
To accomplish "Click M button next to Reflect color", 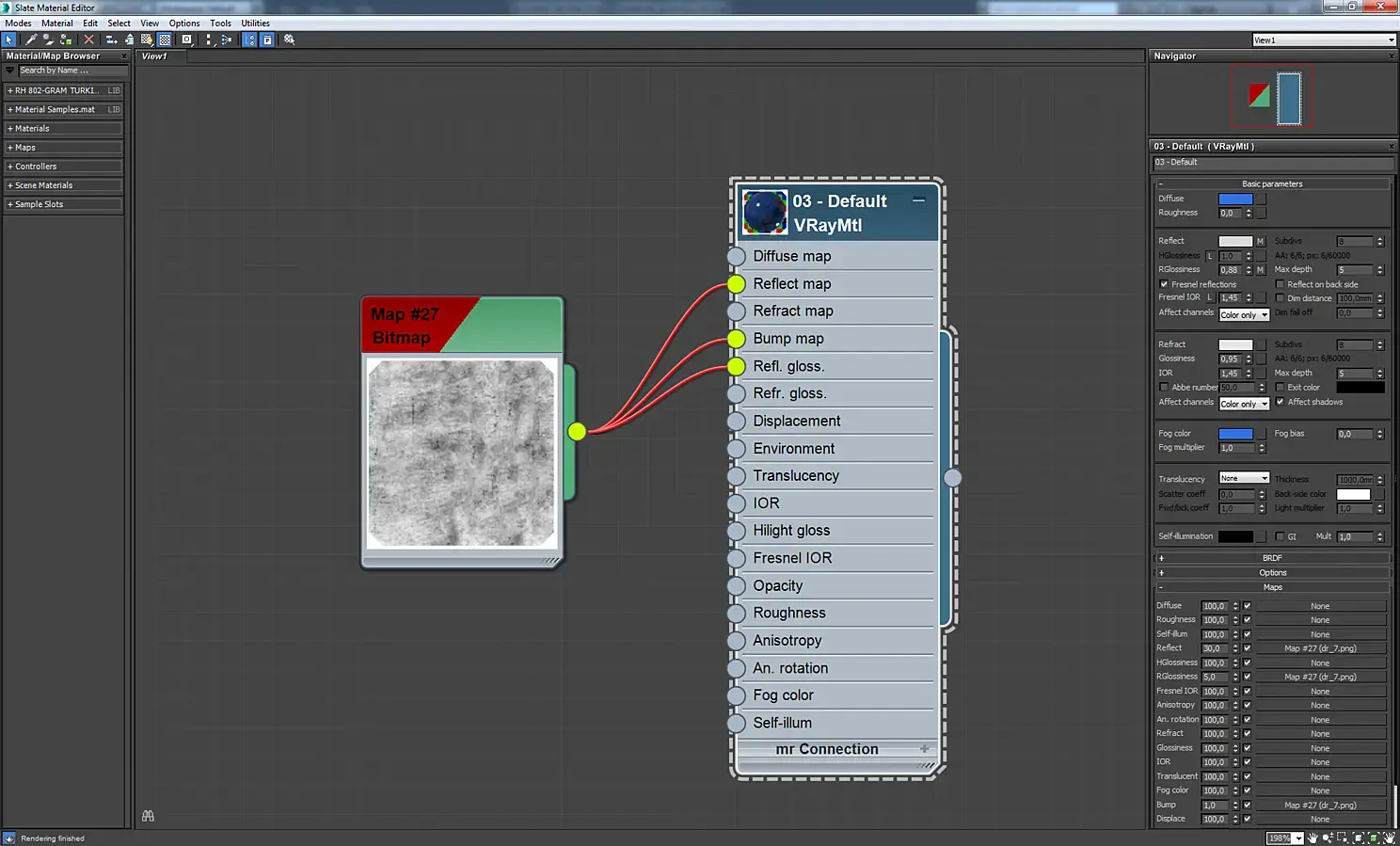I will 1261,242.
